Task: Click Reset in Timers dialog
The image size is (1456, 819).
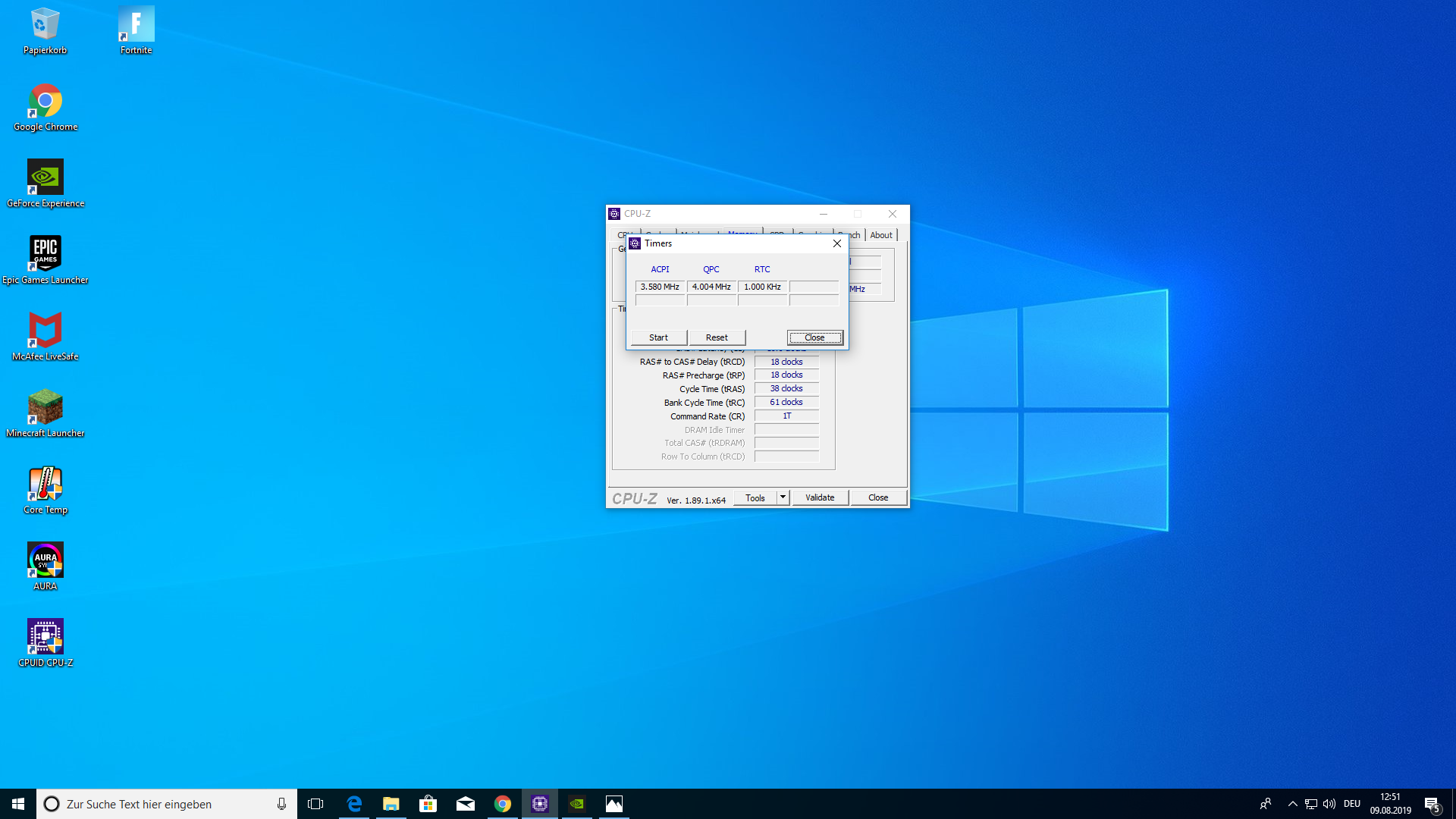Action: 717,337
